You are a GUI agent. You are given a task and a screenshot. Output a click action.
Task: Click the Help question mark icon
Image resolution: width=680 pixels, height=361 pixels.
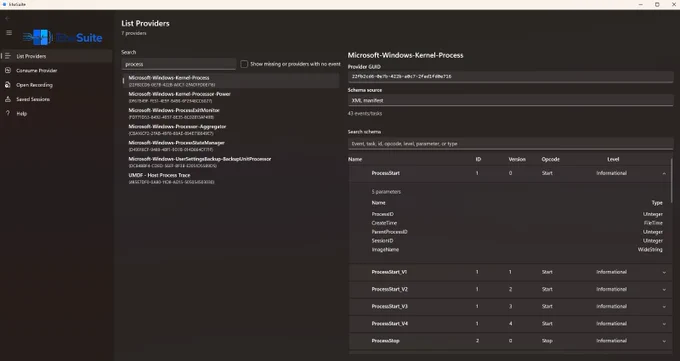[8, 113]
